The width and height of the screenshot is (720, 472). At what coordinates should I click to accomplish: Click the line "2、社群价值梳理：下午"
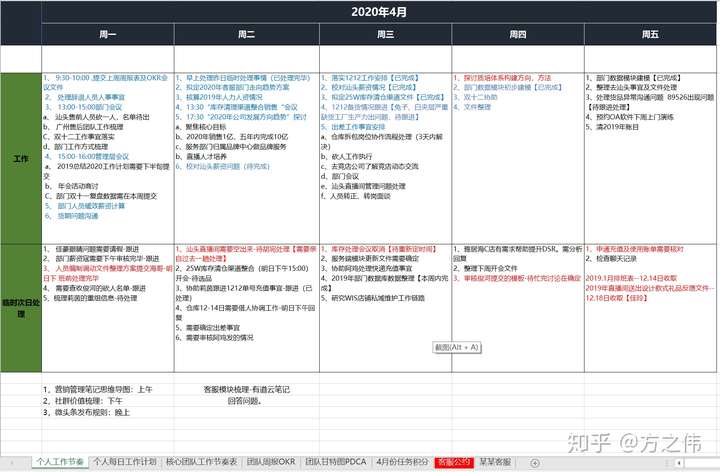pos(83,401)
